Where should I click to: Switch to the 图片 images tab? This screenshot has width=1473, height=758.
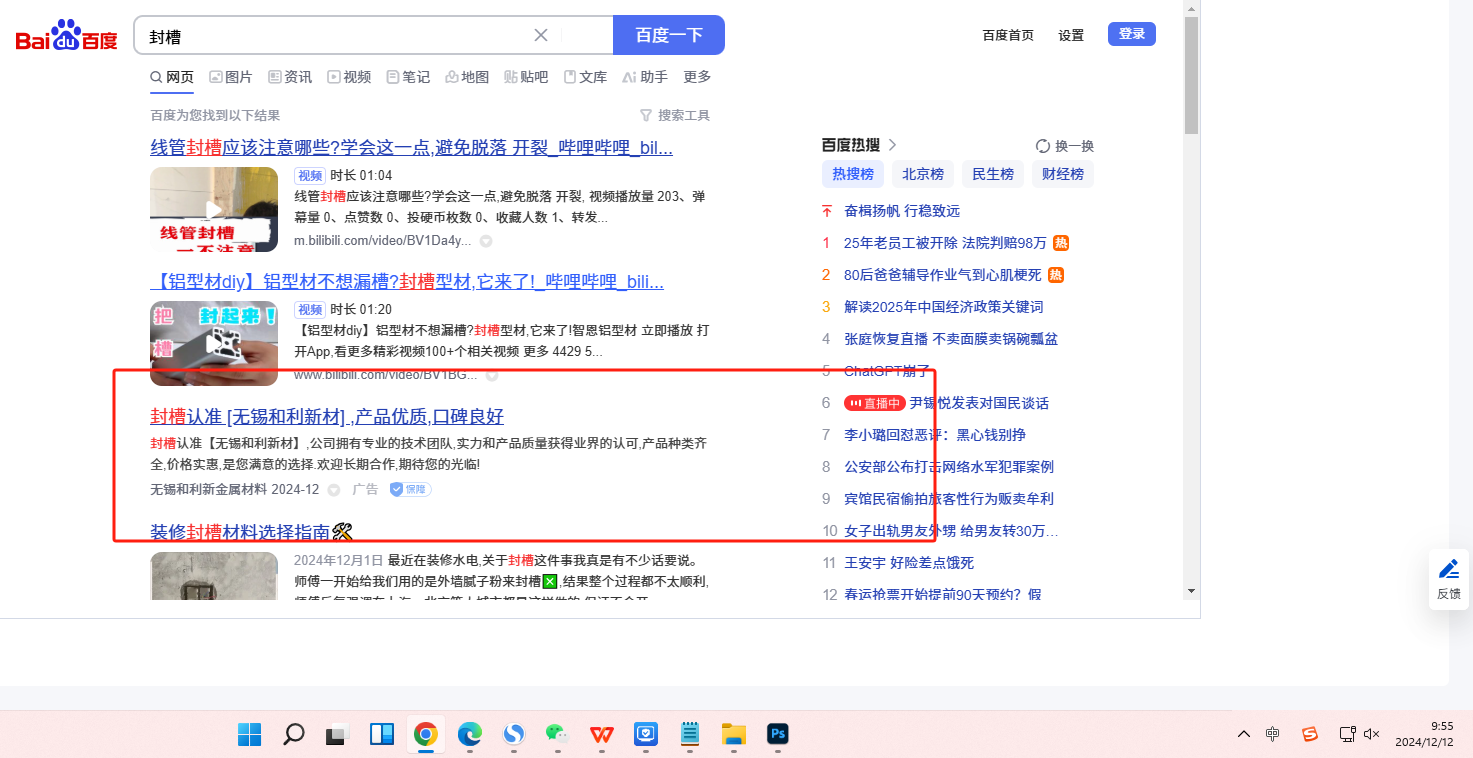point(231,77)
